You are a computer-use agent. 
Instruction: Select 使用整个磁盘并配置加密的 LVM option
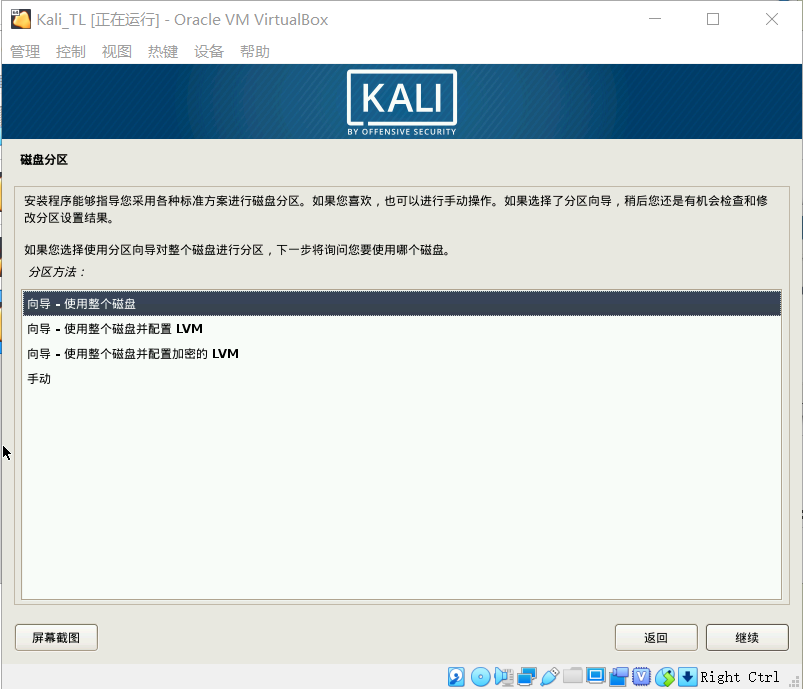402,353
